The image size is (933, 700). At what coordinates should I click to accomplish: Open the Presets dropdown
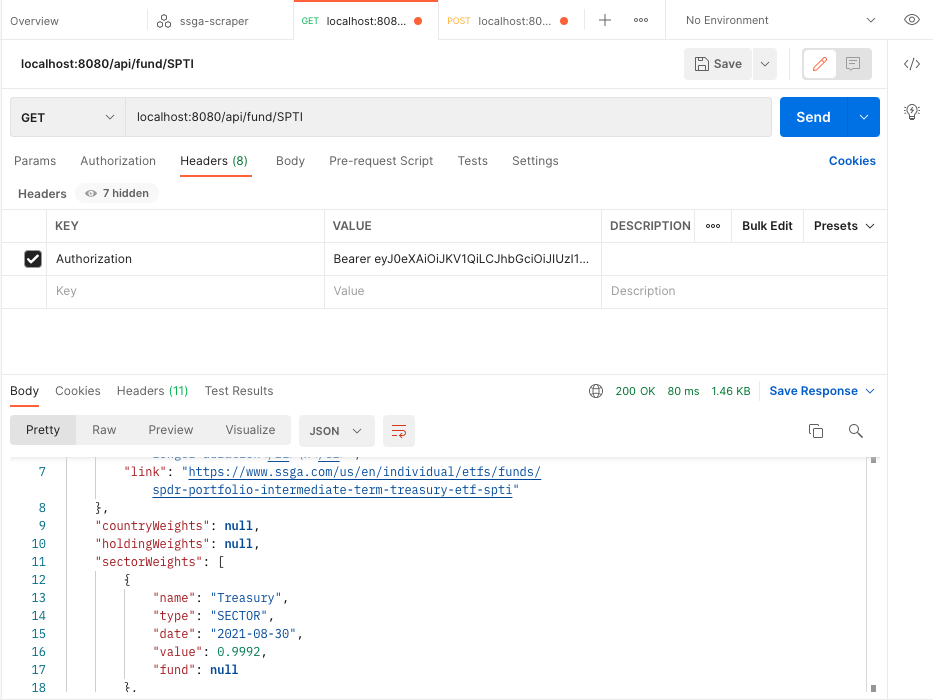click(844, 226)
